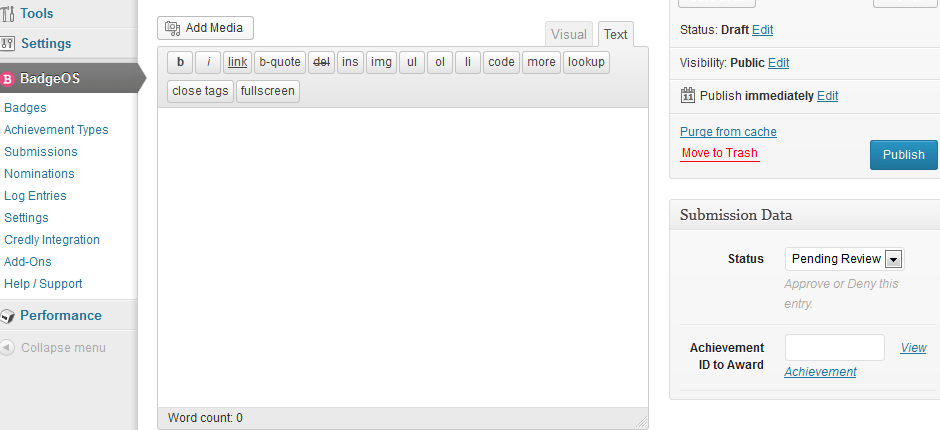Image resolution: width=940 pixels, height=430 pixels.
Task: Click the Tools menu icon
Action: tap(7, 13)
